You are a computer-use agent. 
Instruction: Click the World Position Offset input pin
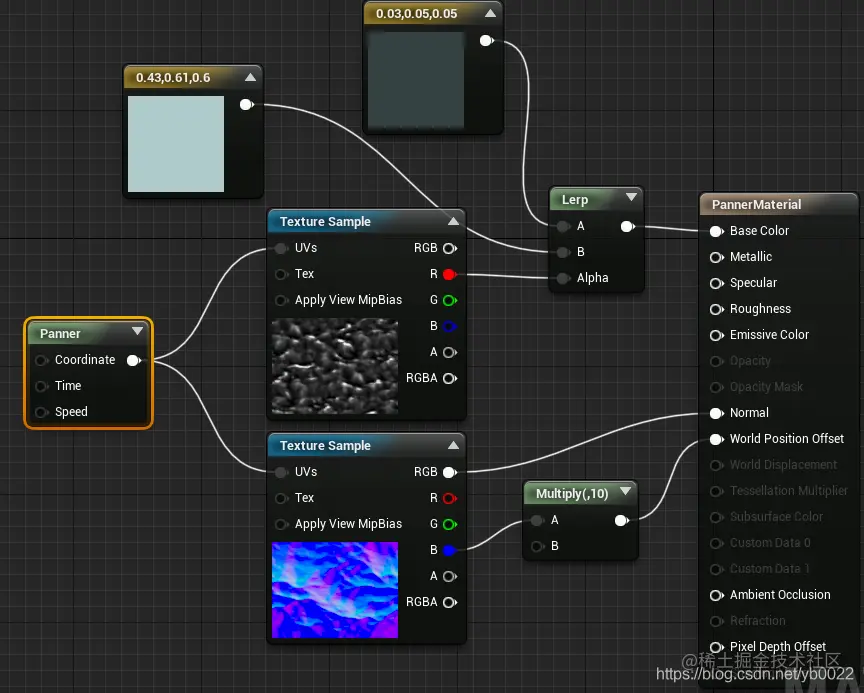716,439
